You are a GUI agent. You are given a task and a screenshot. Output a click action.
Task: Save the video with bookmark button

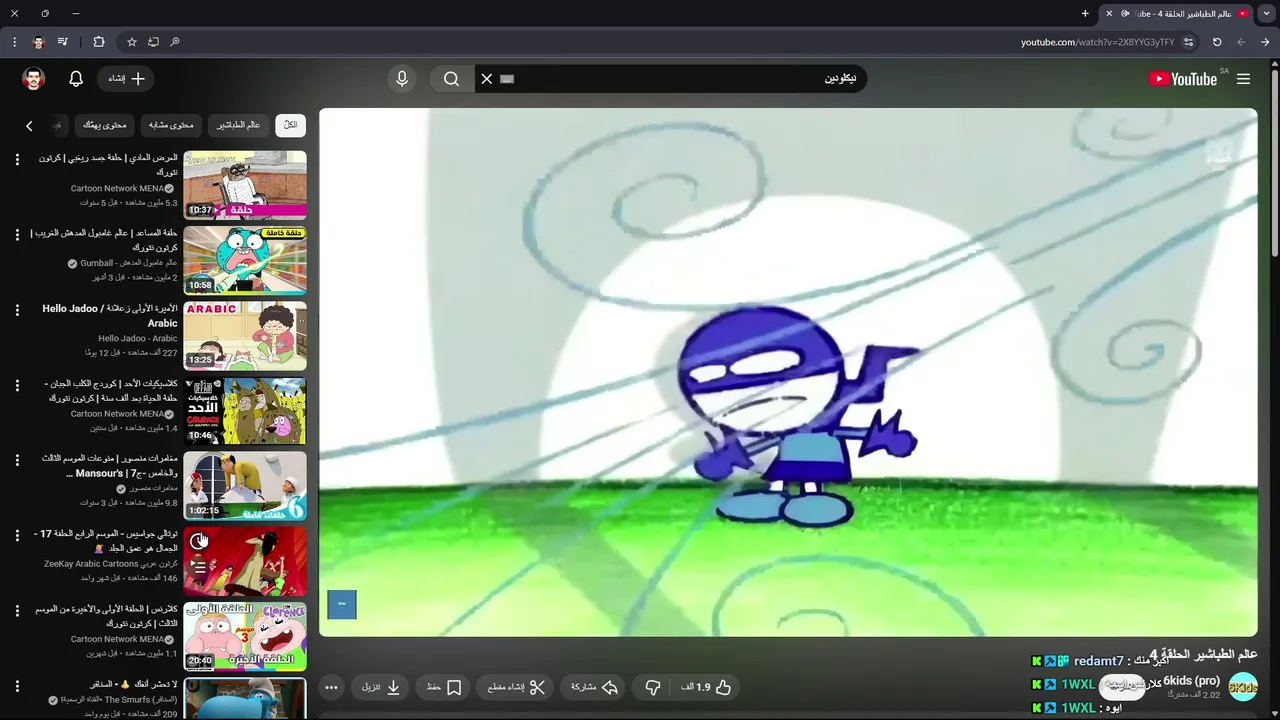click(443, 687)
